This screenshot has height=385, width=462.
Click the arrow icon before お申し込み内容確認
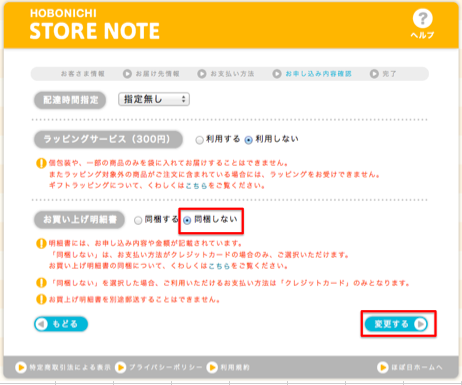[x=277, y=74]
